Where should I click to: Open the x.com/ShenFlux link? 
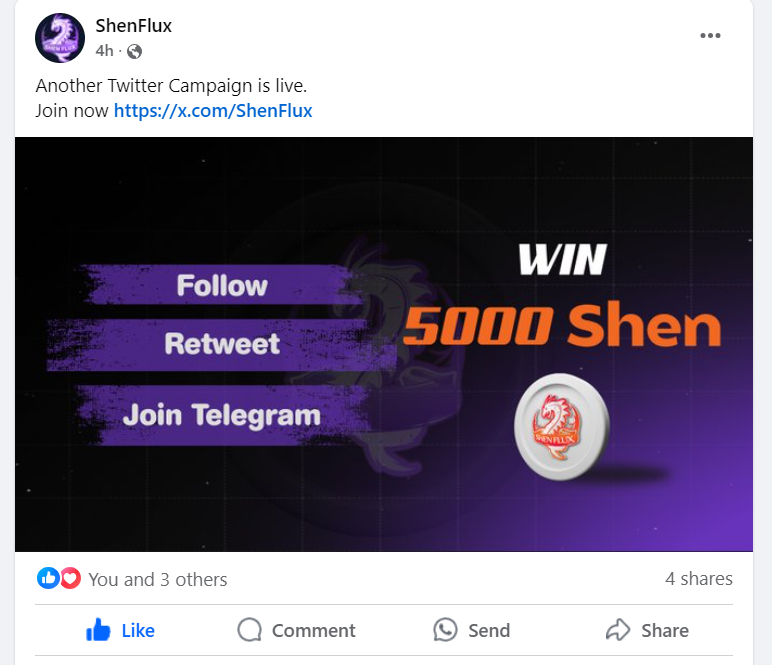point(213,111)
